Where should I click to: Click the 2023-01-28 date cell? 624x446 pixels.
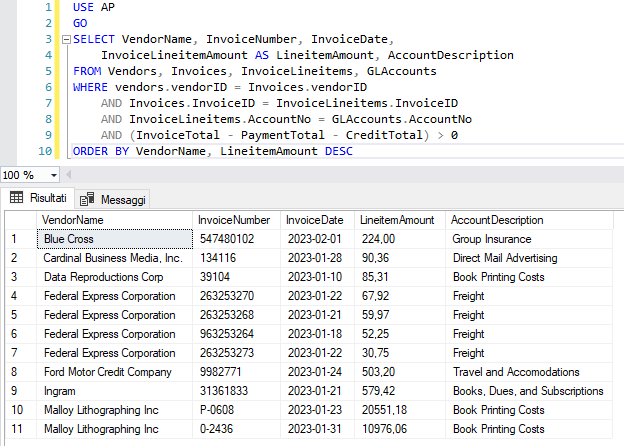click(x=318, y=258)
